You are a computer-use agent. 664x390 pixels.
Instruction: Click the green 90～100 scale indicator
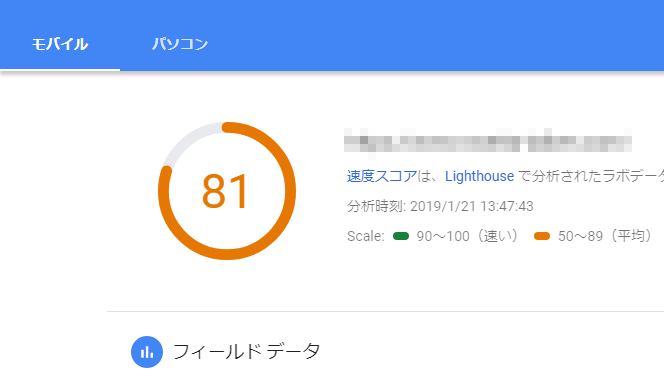tap(401, 236)
